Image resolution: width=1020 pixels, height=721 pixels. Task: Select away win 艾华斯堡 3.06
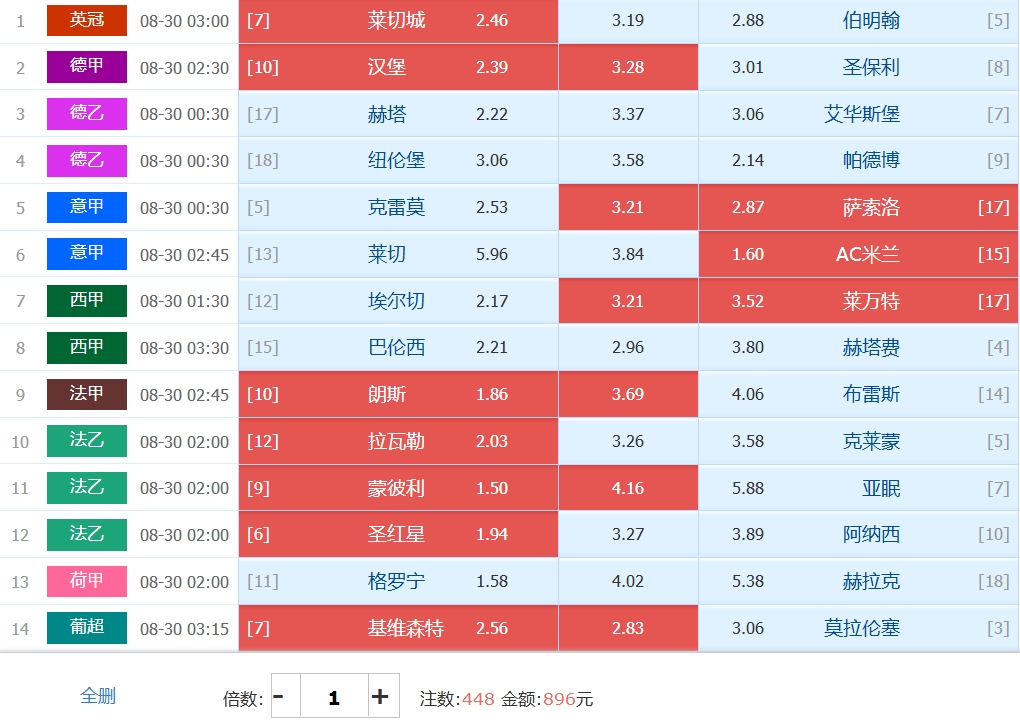point(859,114)
